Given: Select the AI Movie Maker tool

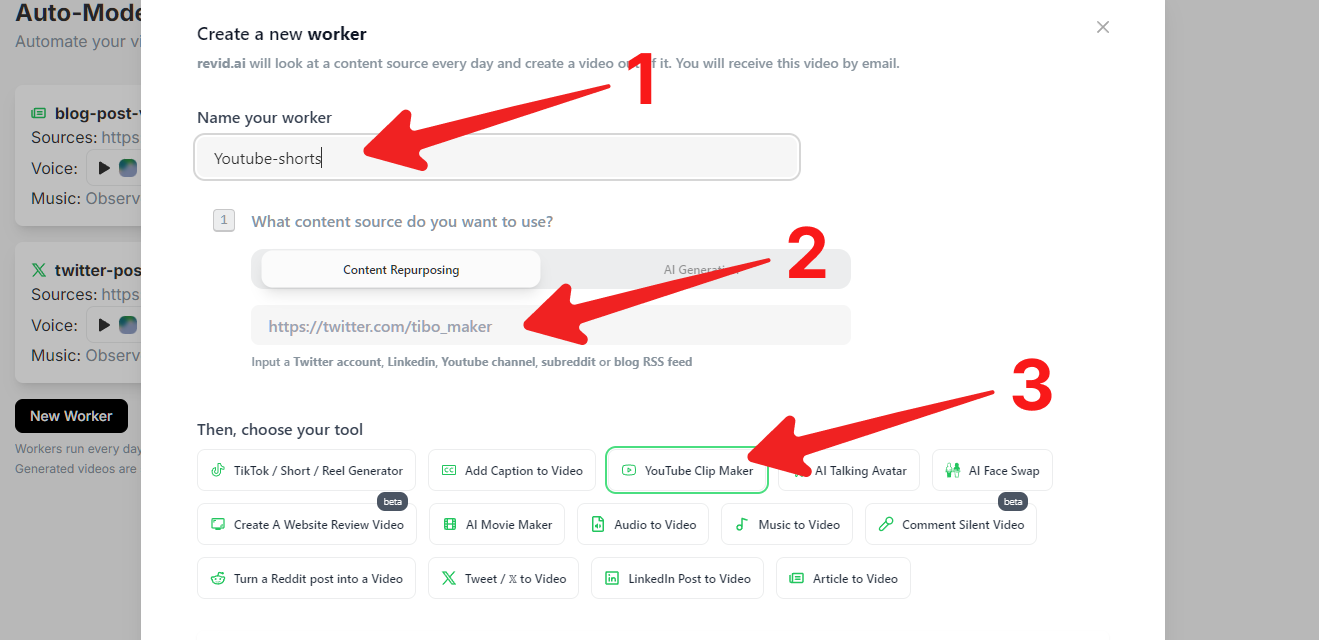Looking at the screenshot, I should point(497,524).
